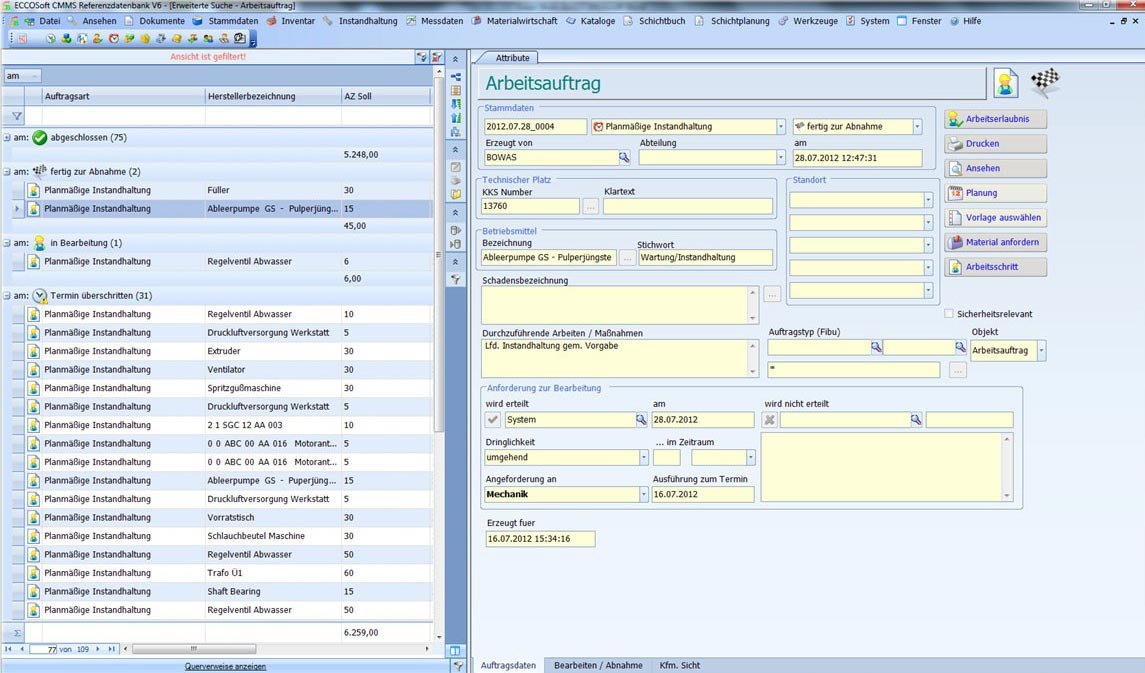Collapse the in Bearbeitung (1) group
The height and width of the screenshot is (673, 1145).
[x=7, y=243]
